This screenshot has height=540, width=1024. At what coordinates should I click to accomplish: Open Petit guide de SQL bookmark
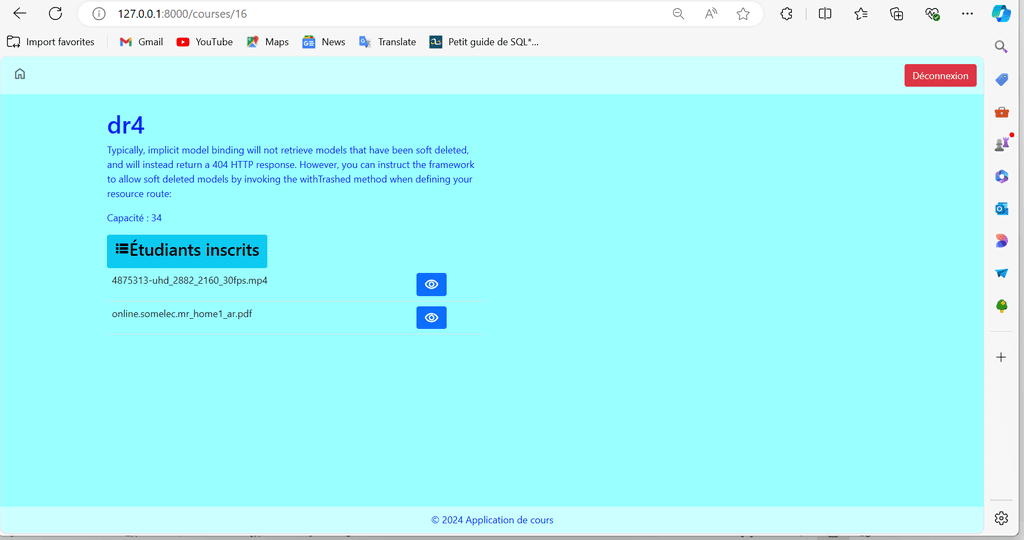click(x=484, y=42)
